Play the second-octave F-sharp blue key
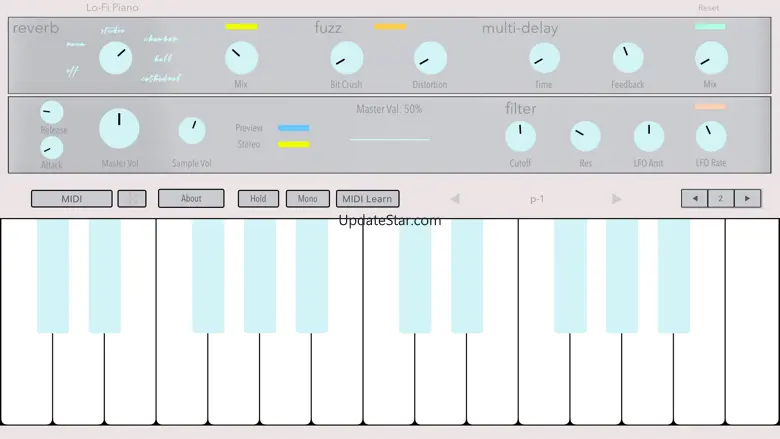Screen dimensions: 780x439 (x=570, y=276)
